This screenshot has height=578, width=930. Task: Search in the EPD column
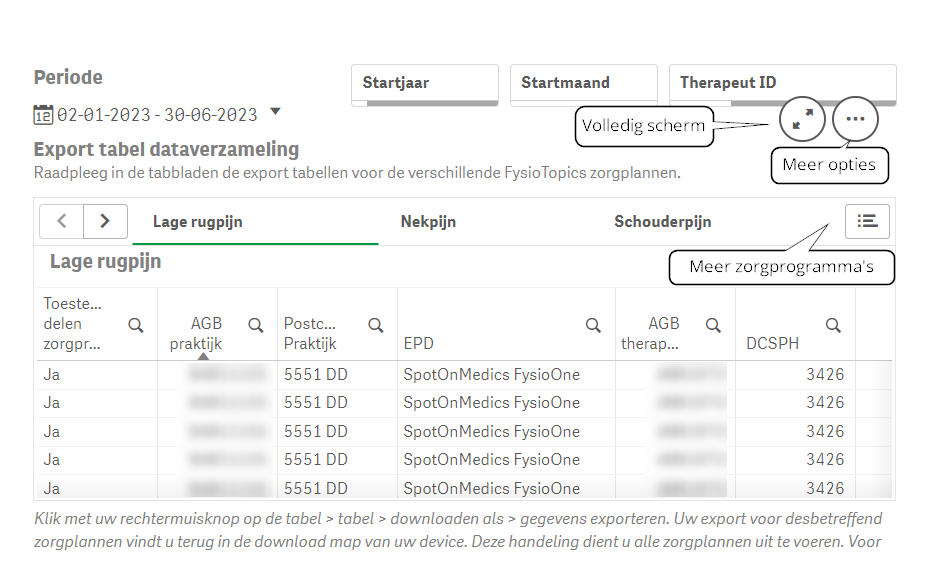click(x=593, y=325)
